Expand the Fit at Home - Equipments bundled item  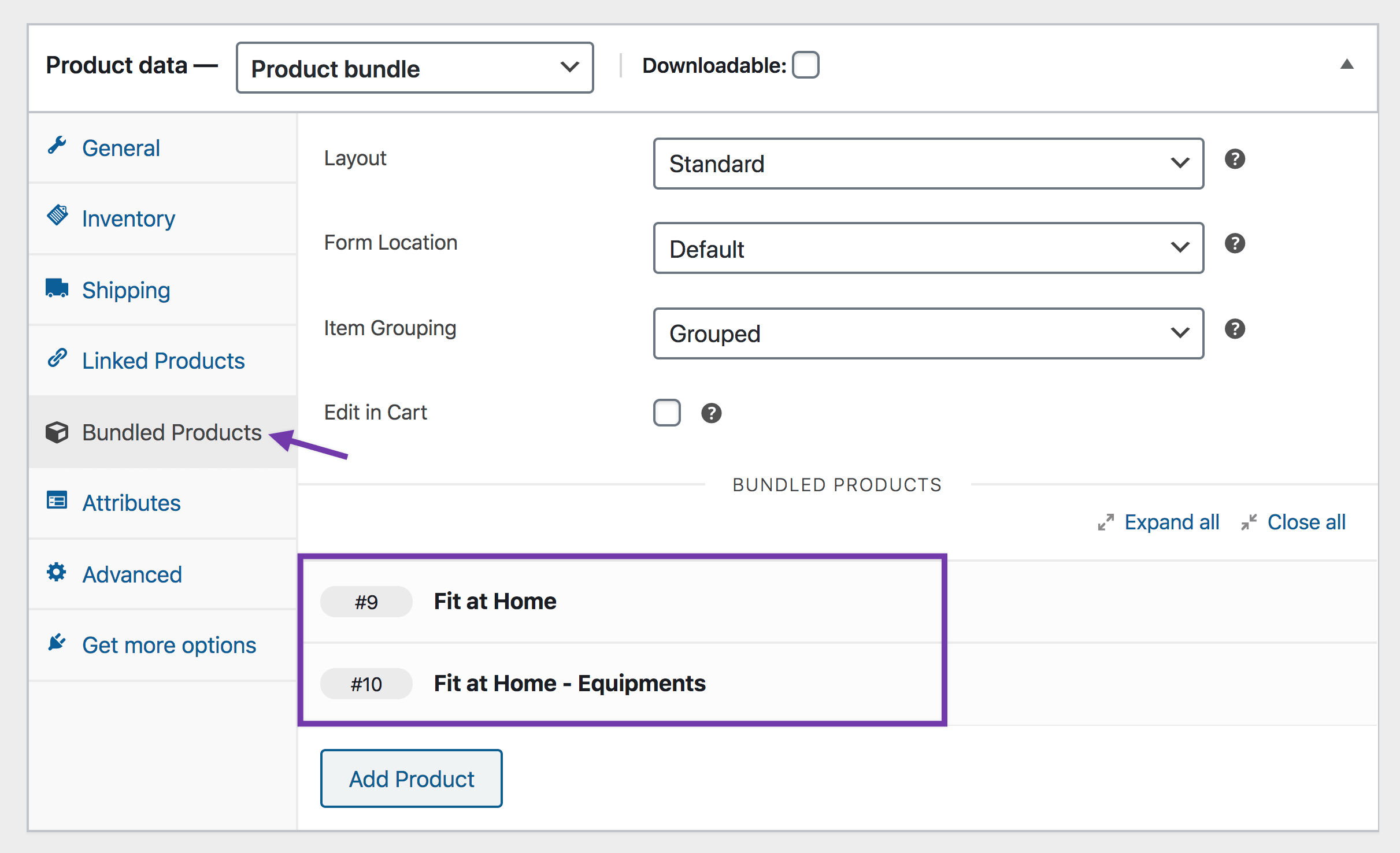(x=569, y=683)
